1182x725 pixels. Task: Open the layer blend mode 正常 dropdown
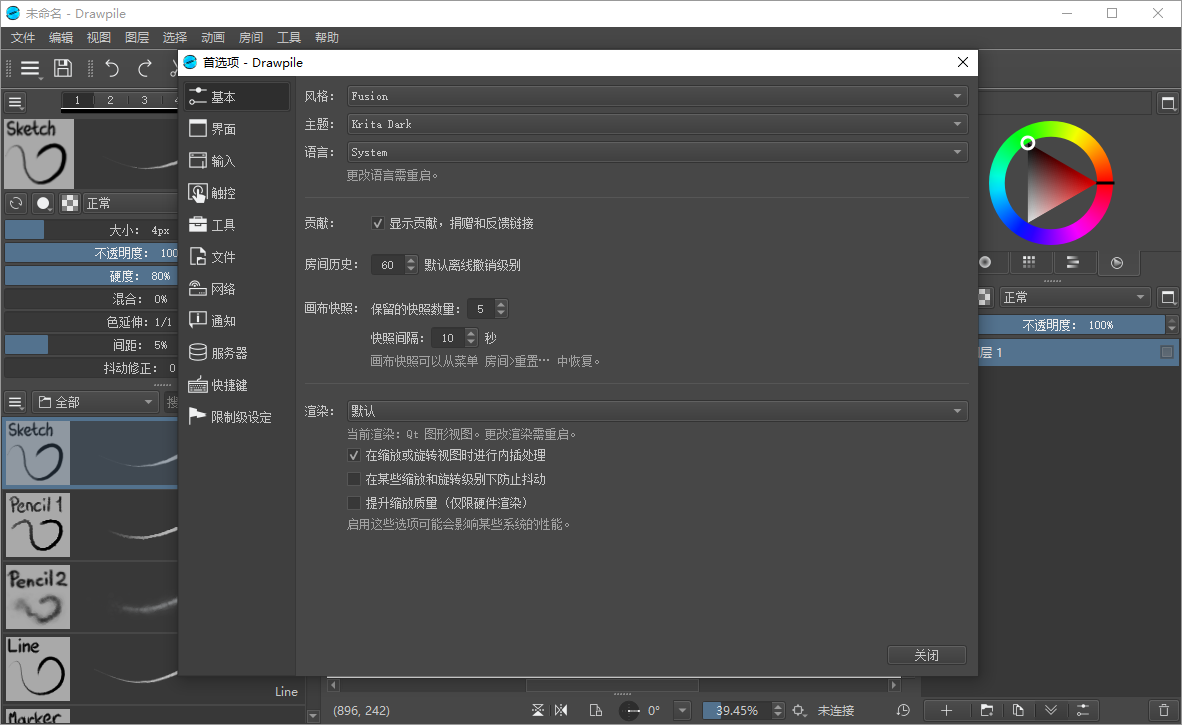click(1074, 298)
